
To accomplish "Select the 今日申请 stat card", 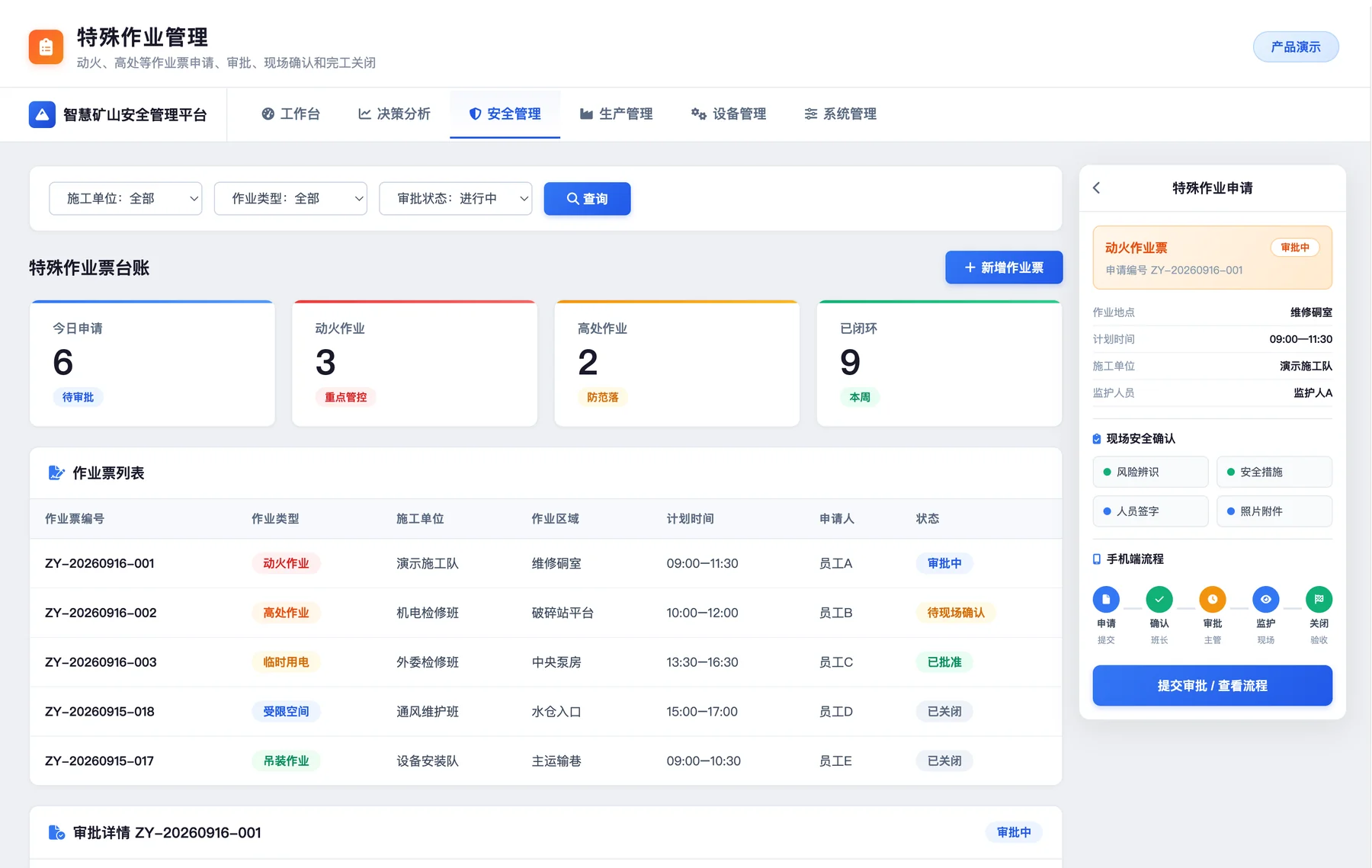I will tap(152, 364).
